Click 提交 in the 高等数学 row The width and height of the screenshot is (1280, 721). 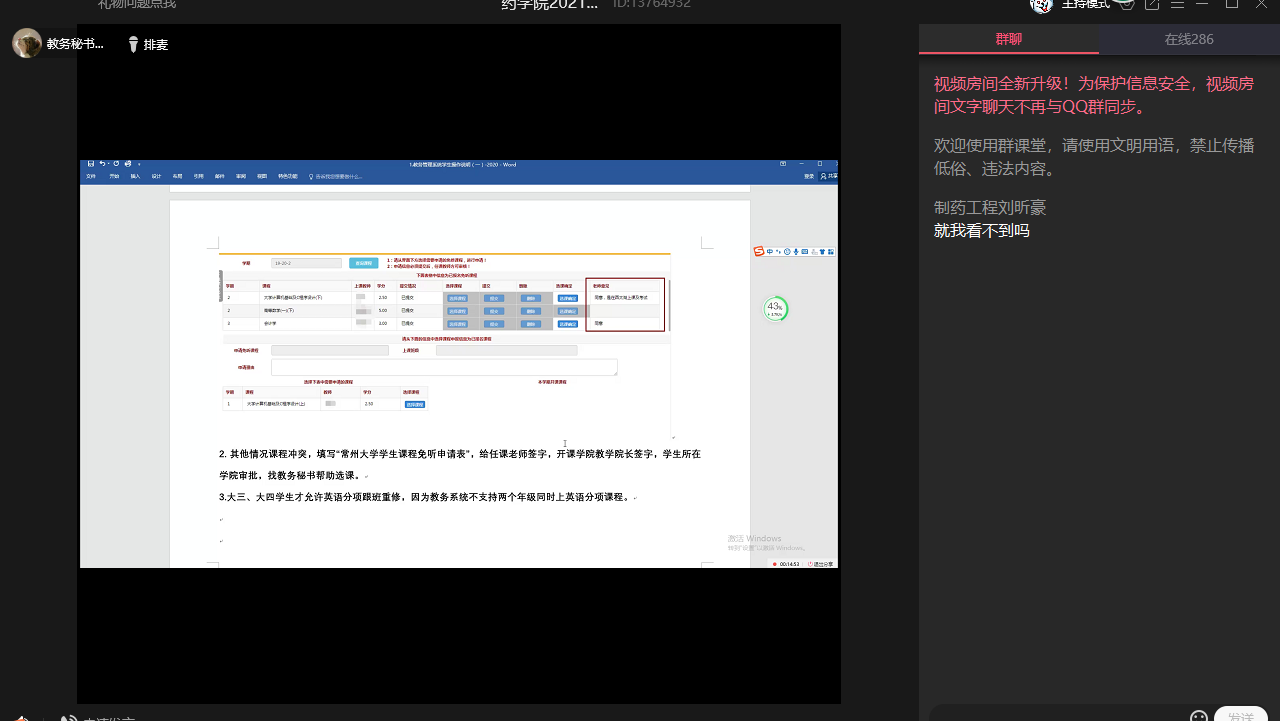tap(494, 311)
